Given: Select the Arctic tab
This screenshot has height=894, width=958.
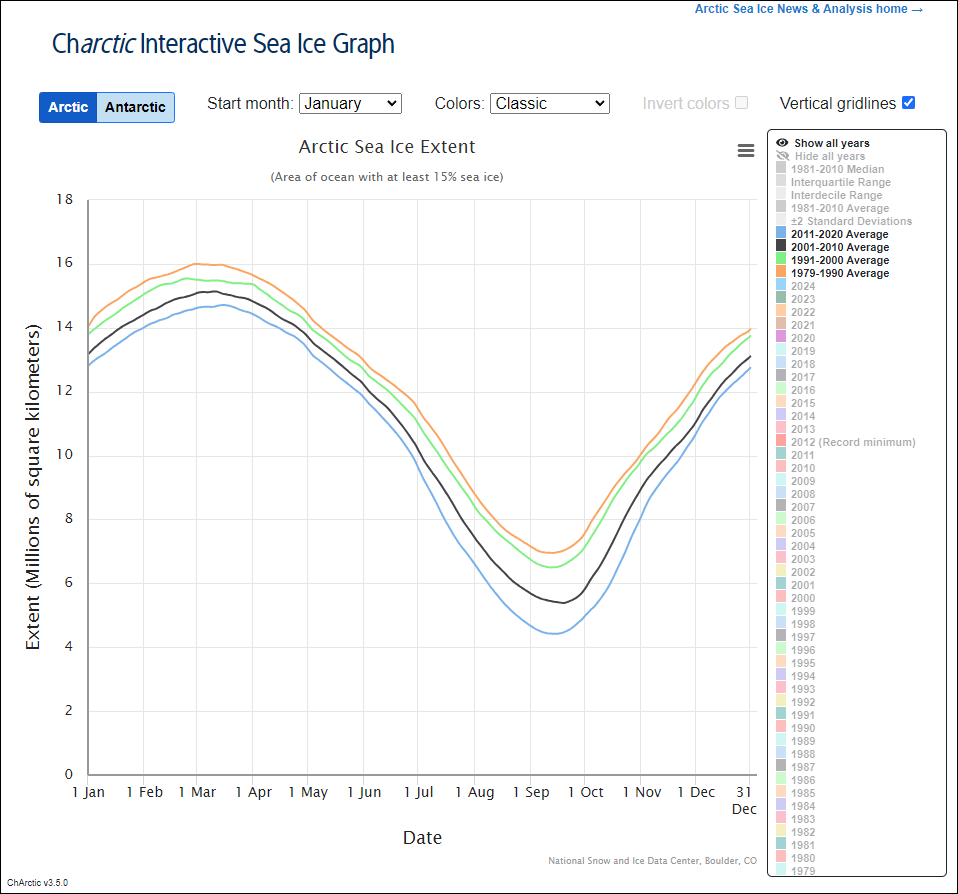Looking at the screenshot, I should [68, 107].
